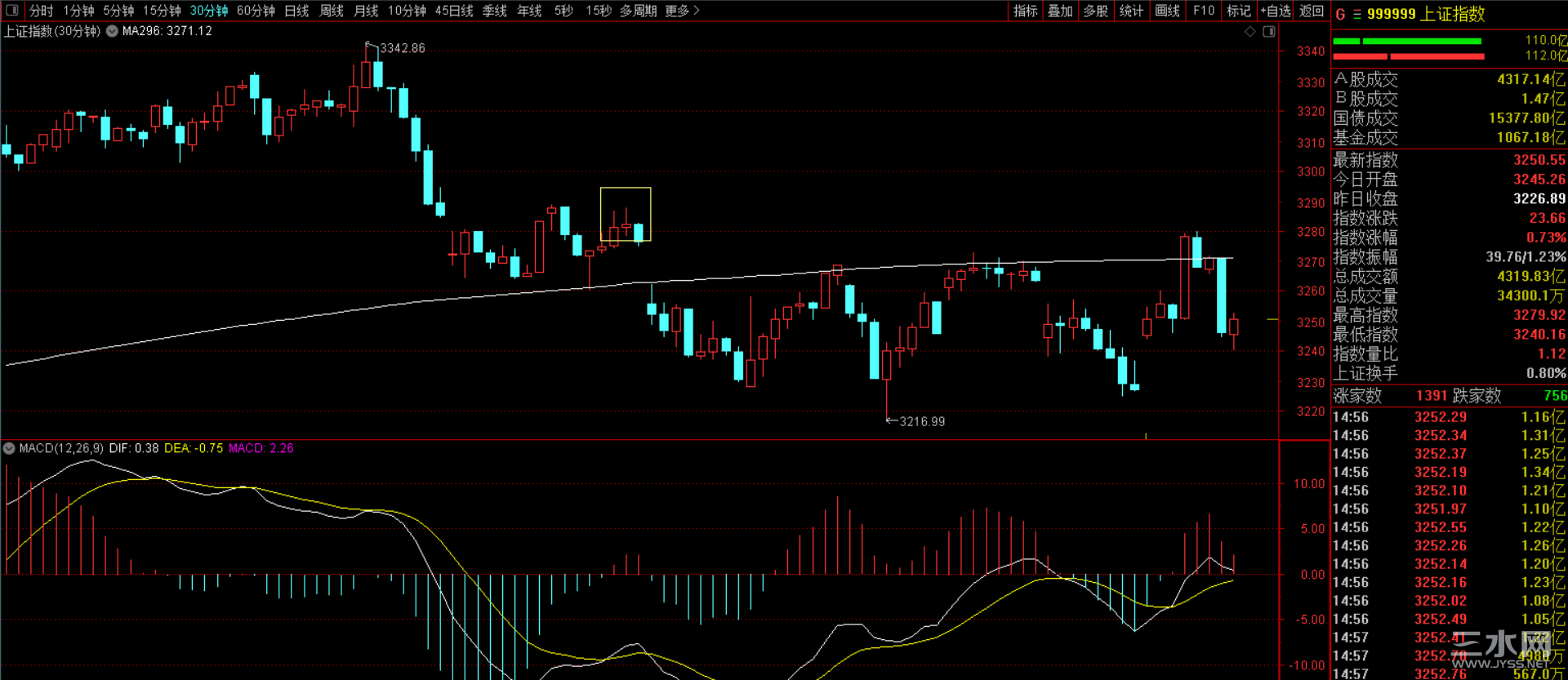The height and width of the screenshot is (680, 1568).
Task: Switch to the 月线 monthly chart
Action: tap(366, 11)
